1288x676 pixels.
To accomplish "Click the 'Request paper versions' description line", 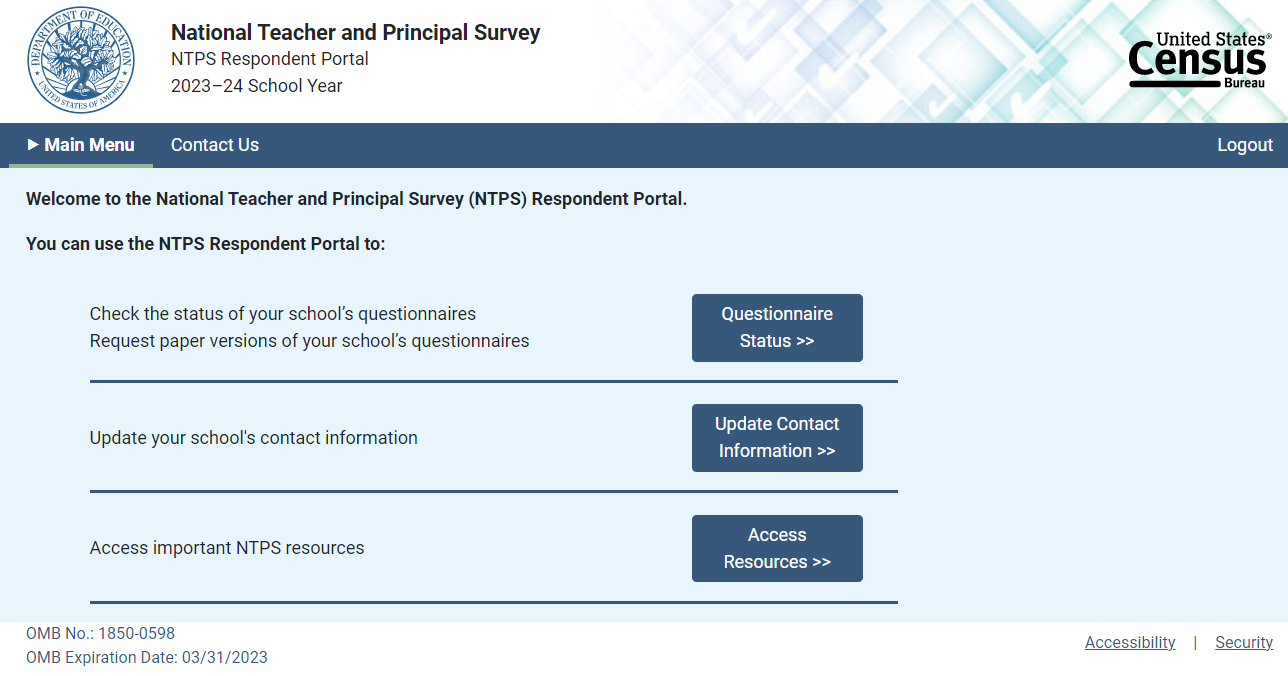I will [x=309, y=341].
